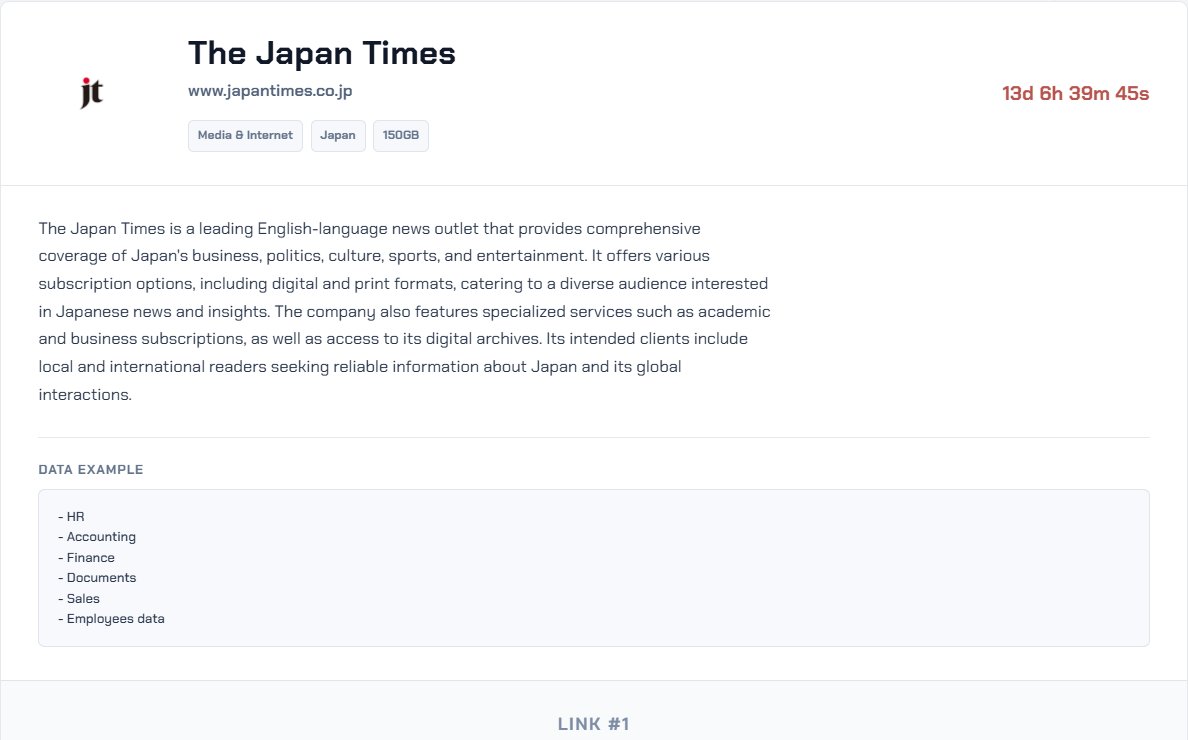Click the '- Employees data' list entry
The height and width of the screenshot is (740, 1188).
point(111,619)
